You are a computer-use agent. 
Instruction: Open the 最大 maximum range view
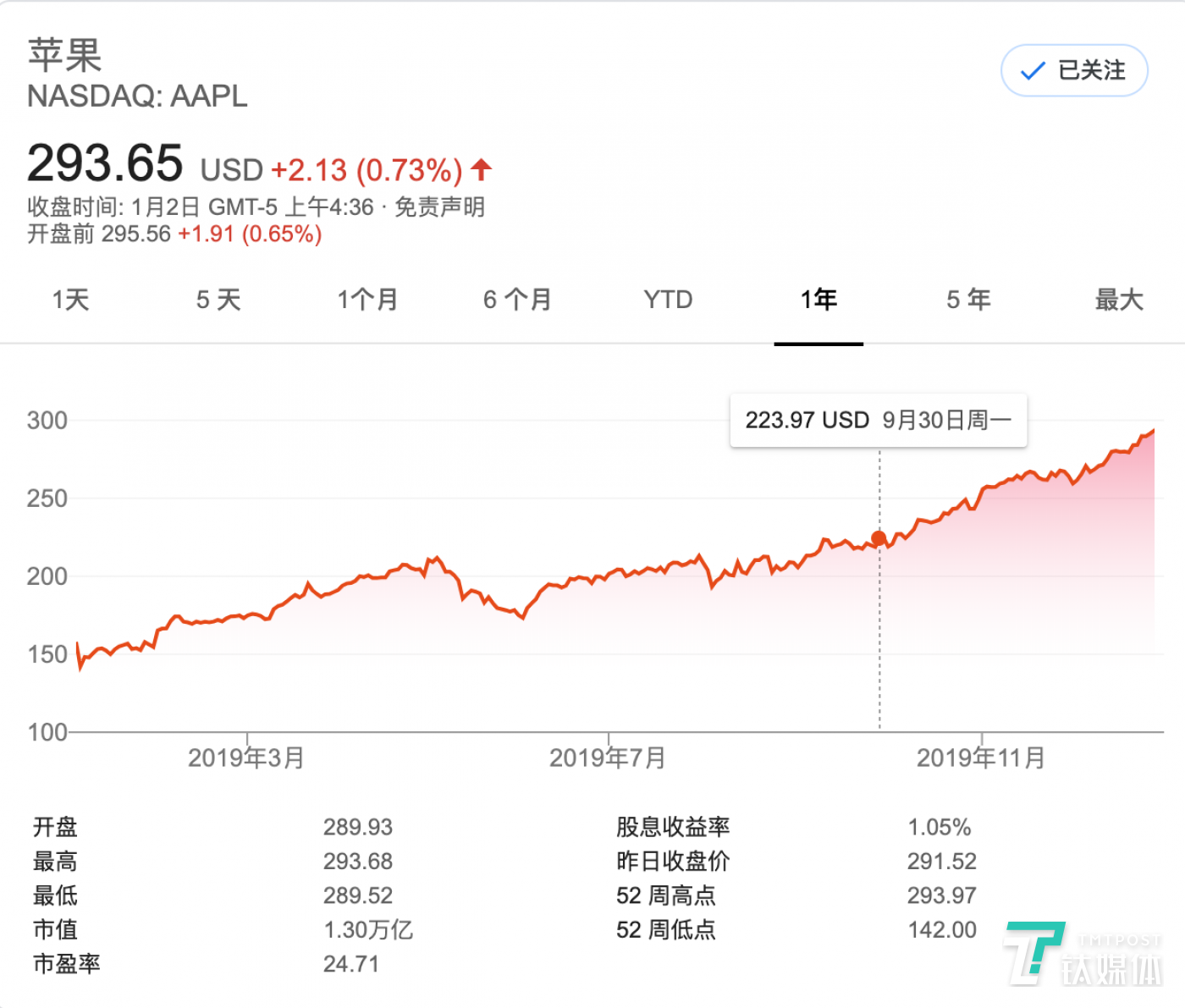pyautogui.click(x=1118, y=299)
